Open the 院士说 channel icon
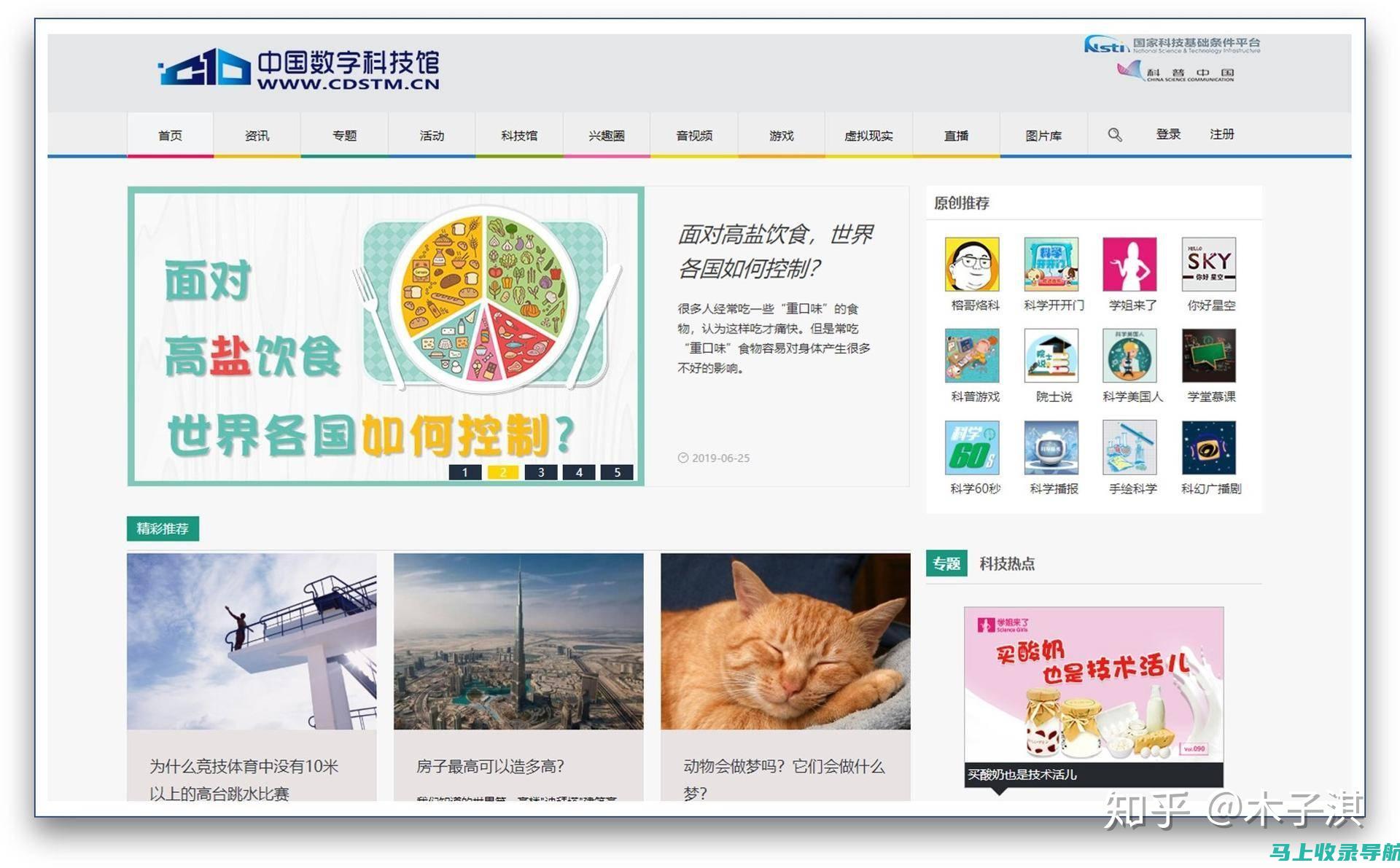This screenshot has width=1400, height=868. click(1051, 356)
